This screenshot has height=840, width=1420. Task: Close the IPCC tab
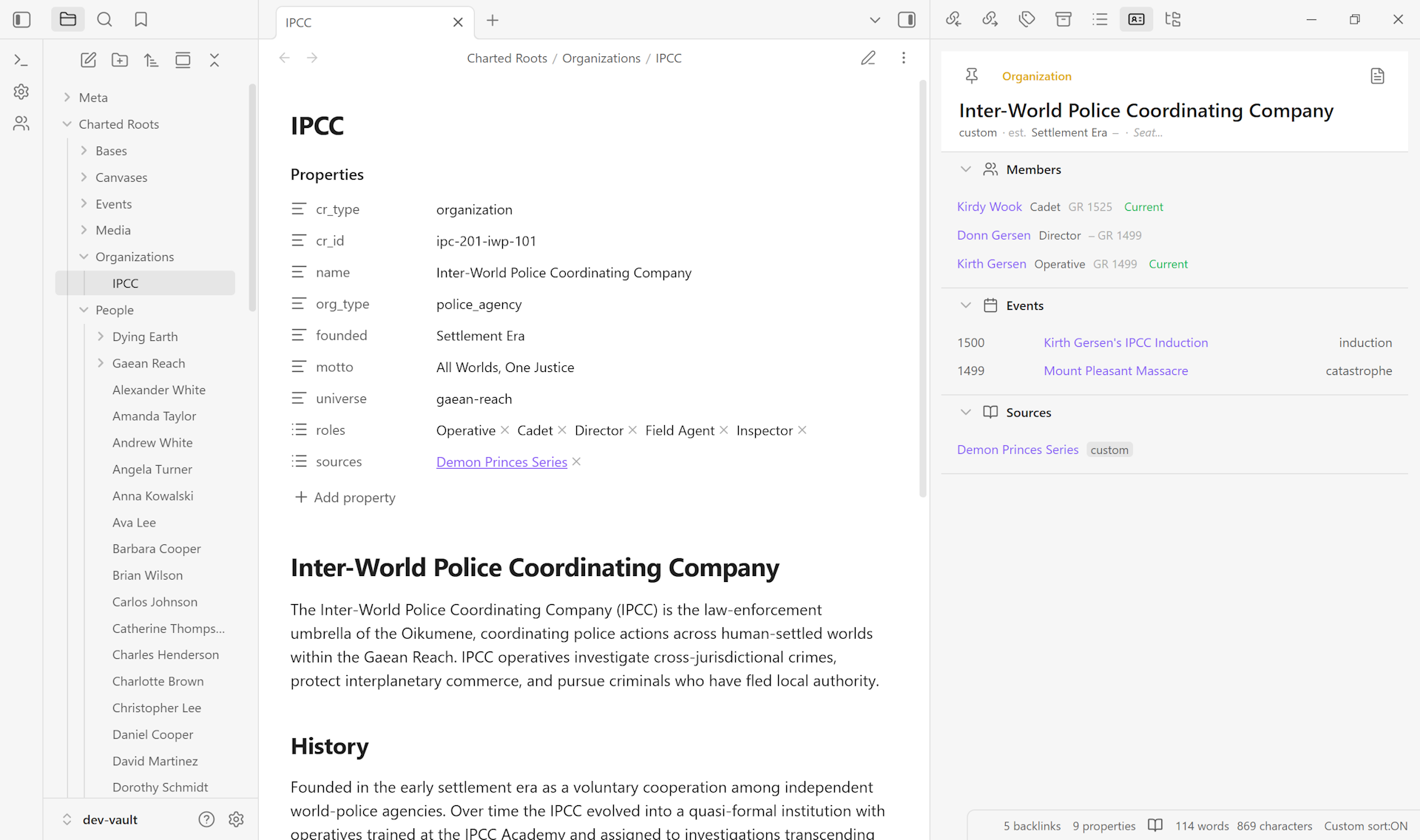tap(458, 22)
